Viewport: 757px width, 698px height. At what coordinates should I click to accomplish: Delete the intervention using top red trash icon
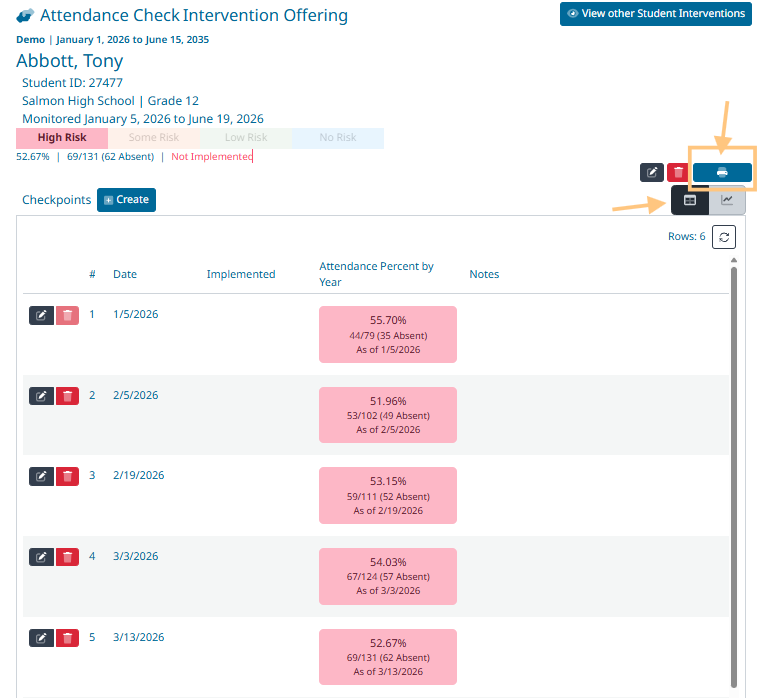coord(678,172)
